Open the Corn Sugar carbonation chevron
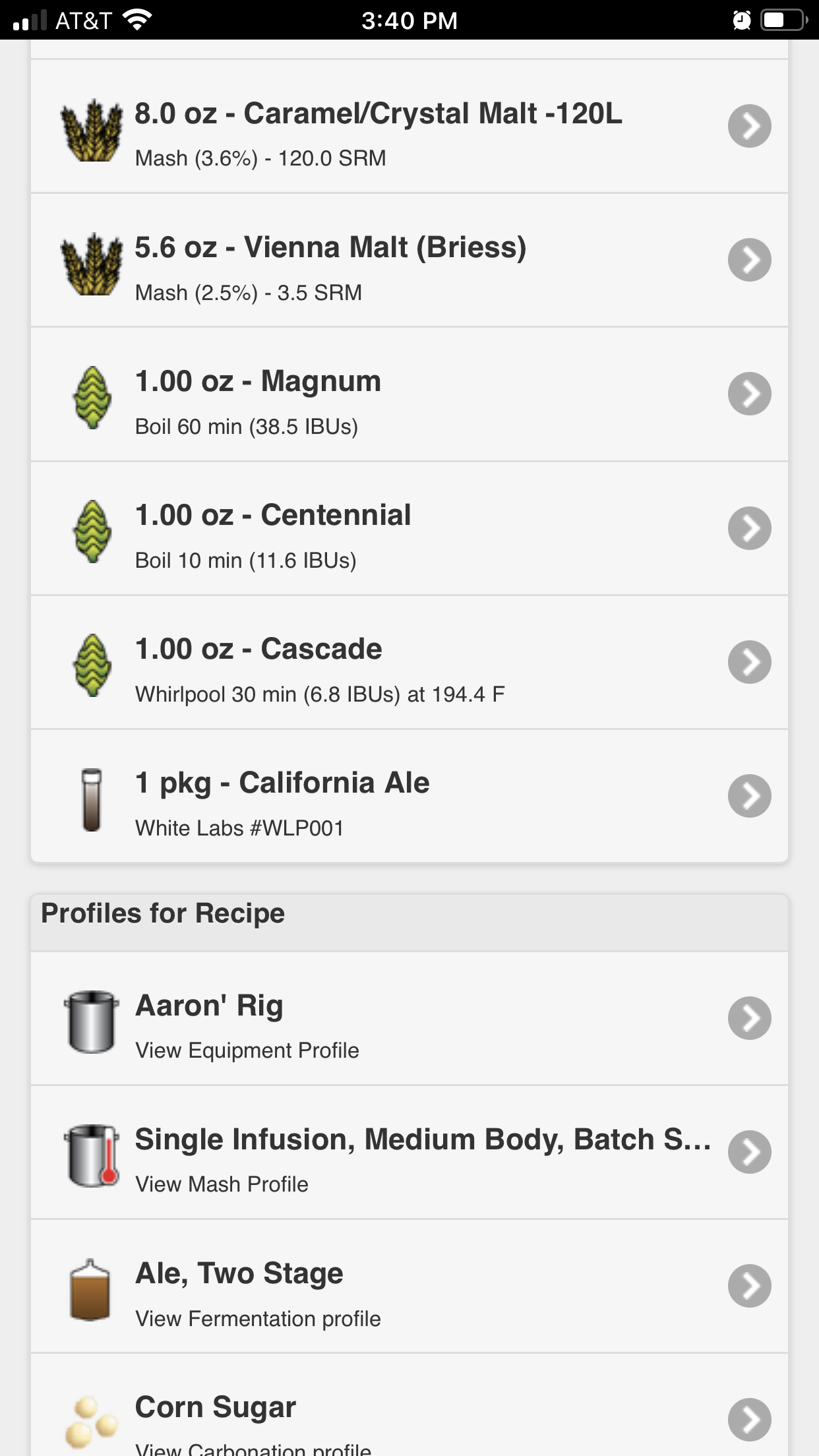819x1456 pixels. pos(750,1420)
